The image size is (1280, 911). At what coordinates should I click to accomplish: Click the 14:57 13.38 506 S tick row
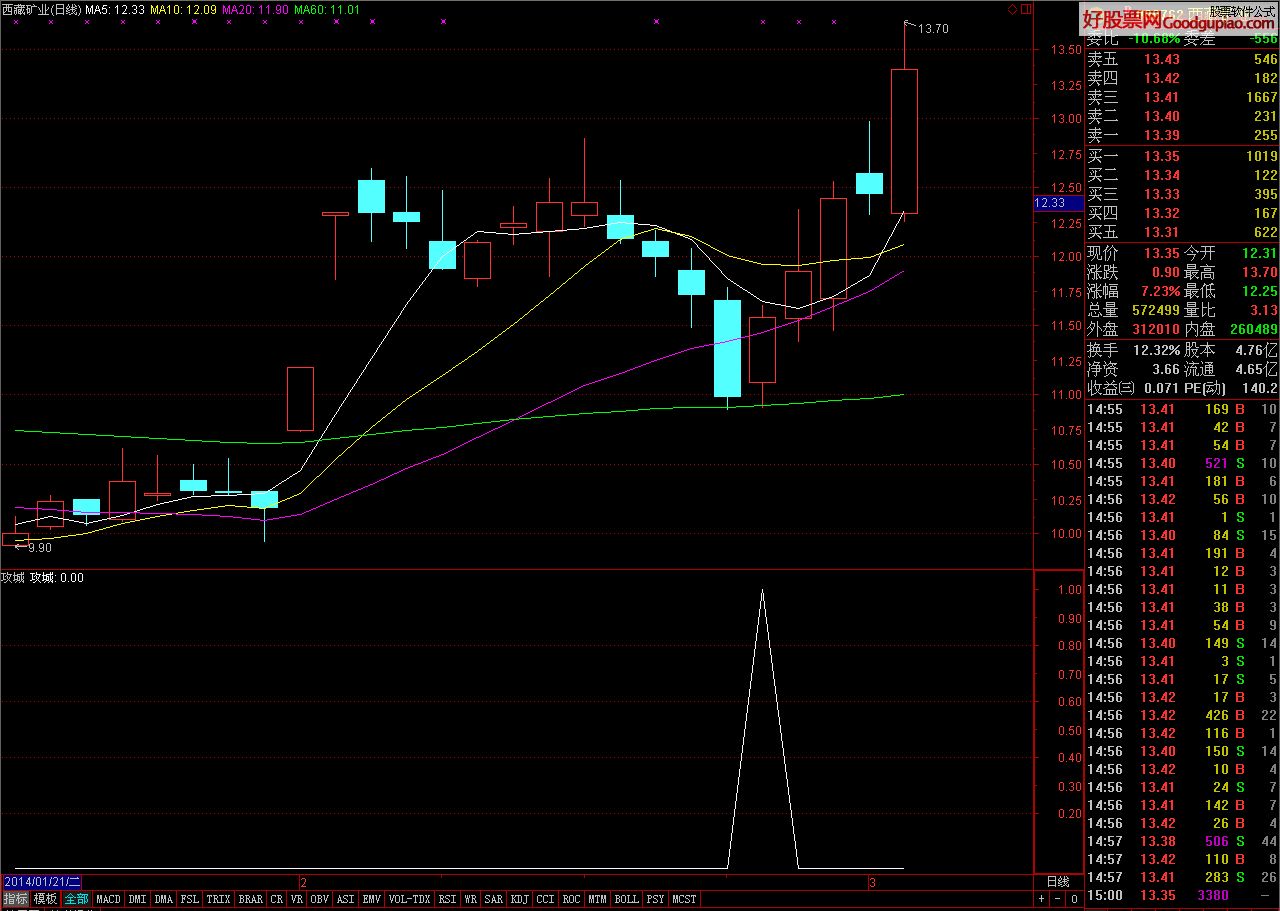point(1183,841)
